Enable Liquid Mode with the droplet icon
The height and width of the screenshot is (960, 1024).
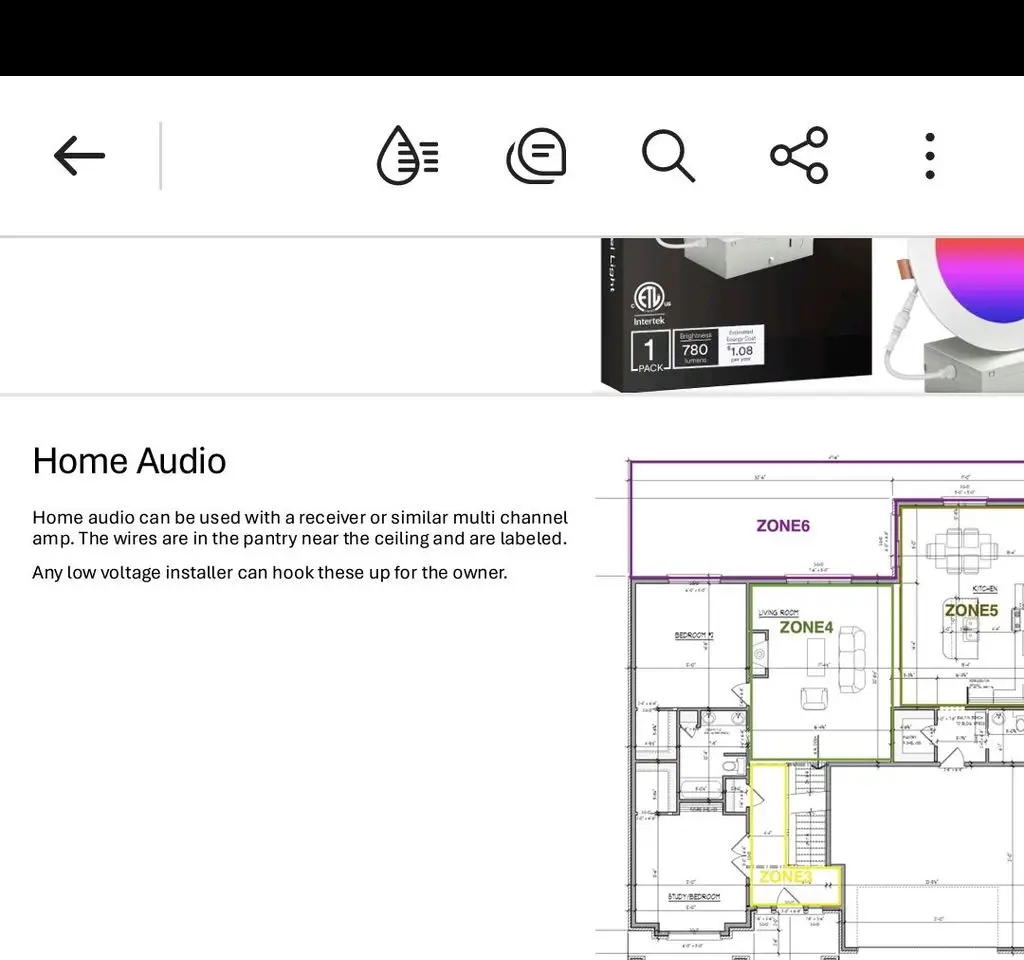click(x=407, y=156)
